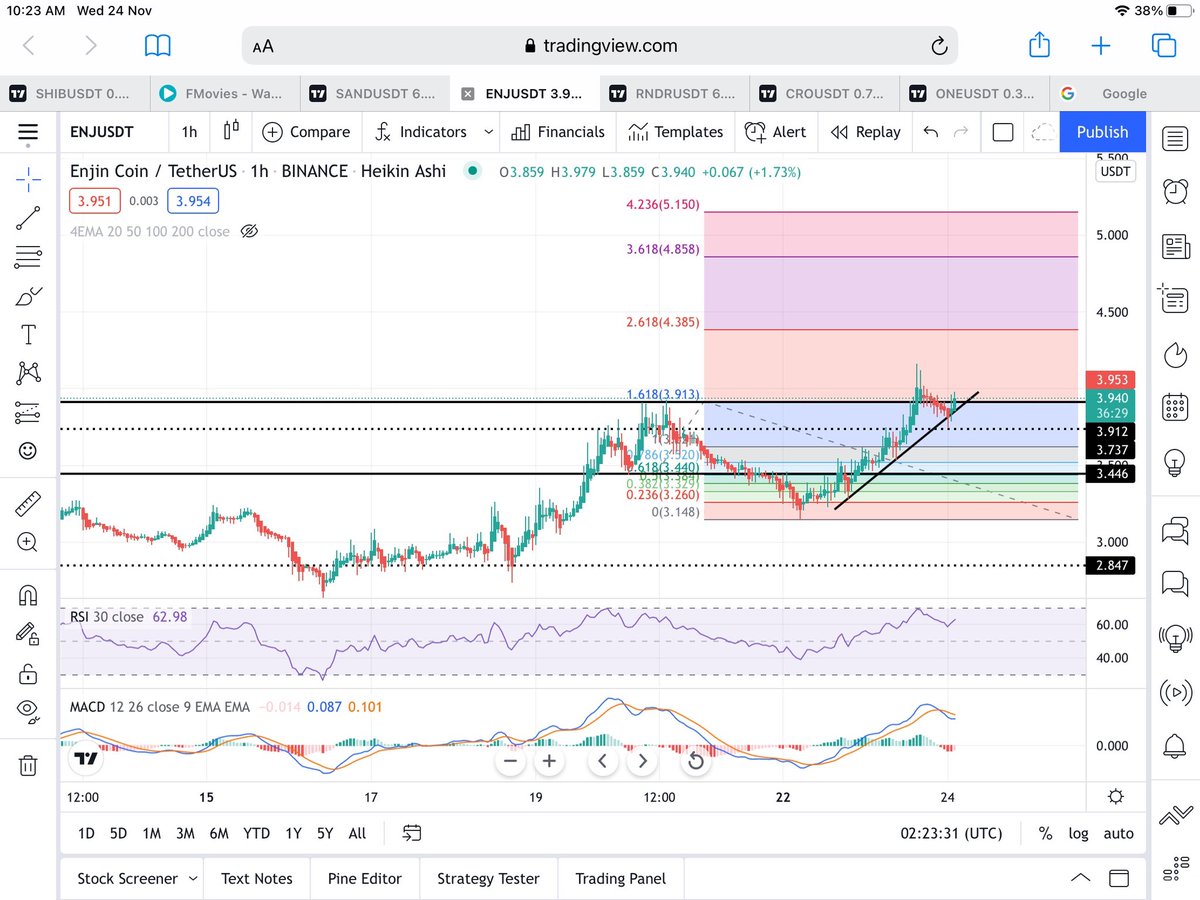Open the Fibonacci and Gann tools

(28, 257)
